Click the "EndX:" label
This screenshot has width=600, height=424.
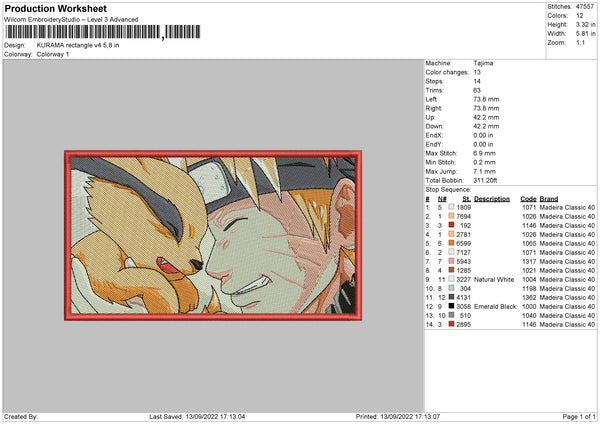(x=434, y=135)
